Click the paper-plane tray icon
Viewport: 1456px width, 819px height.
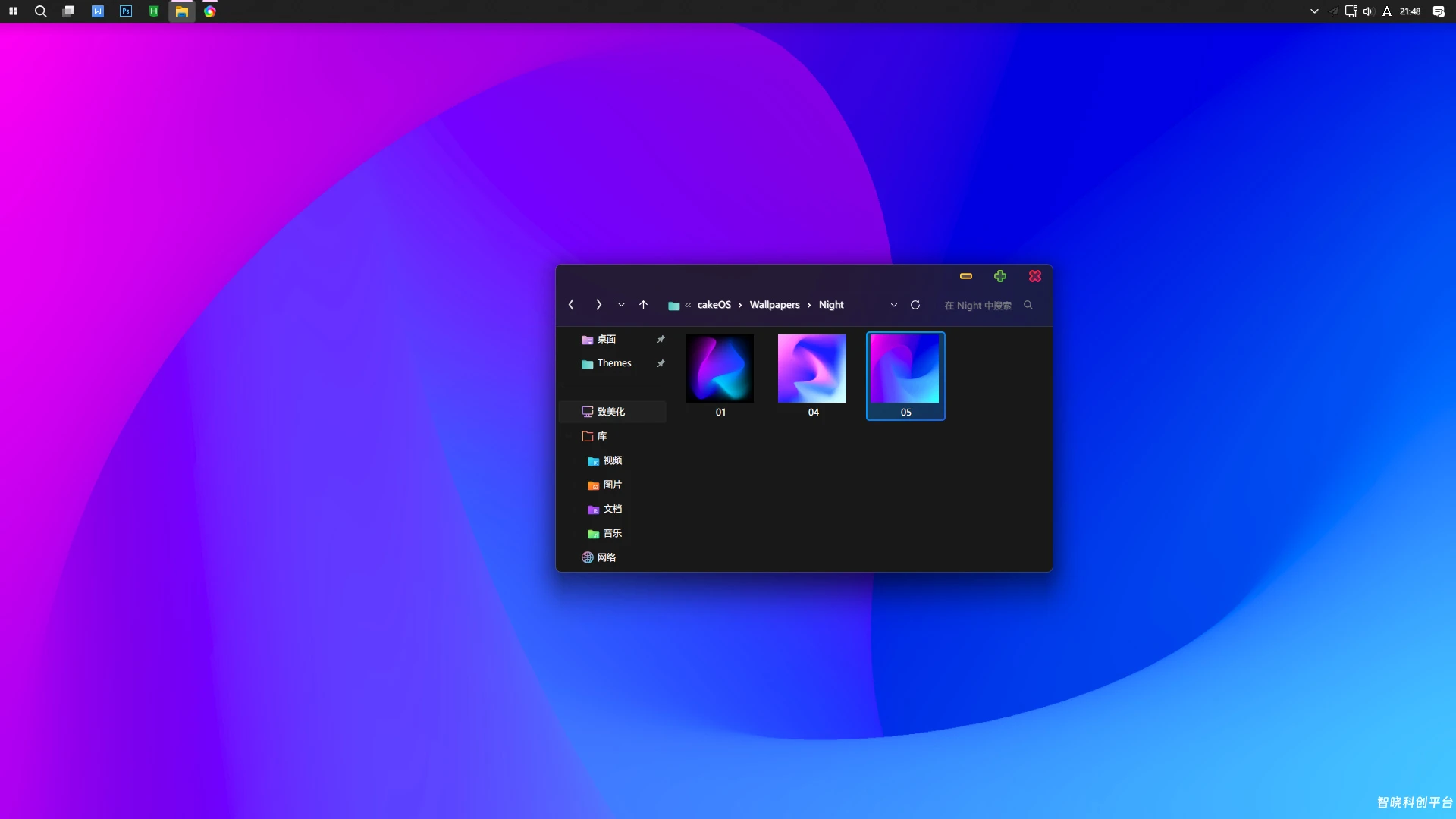coord(1333,11)
